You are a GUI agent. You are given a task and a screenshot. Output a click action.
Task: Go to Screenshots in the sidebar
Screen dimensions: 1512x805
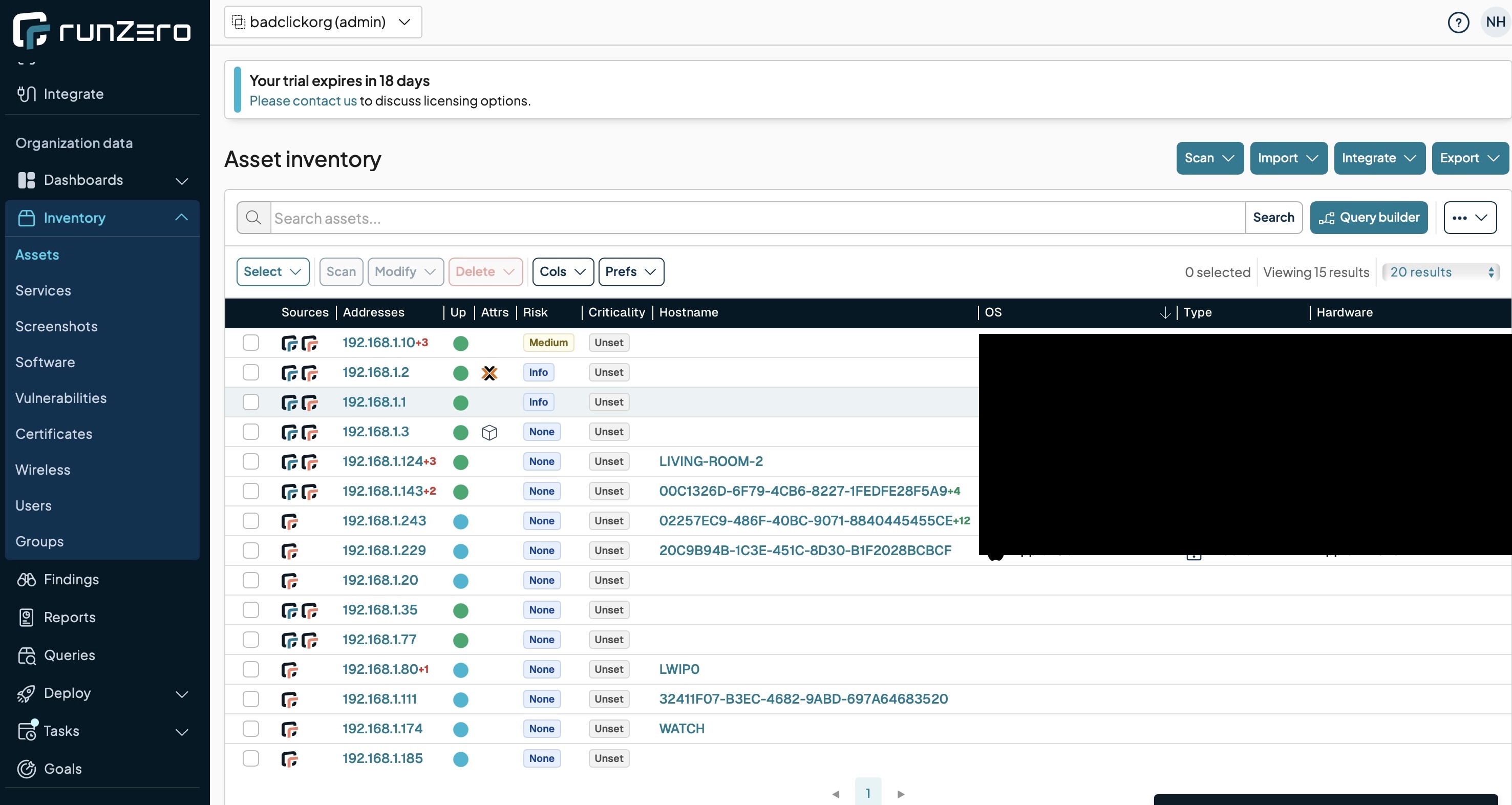point(56,327)
